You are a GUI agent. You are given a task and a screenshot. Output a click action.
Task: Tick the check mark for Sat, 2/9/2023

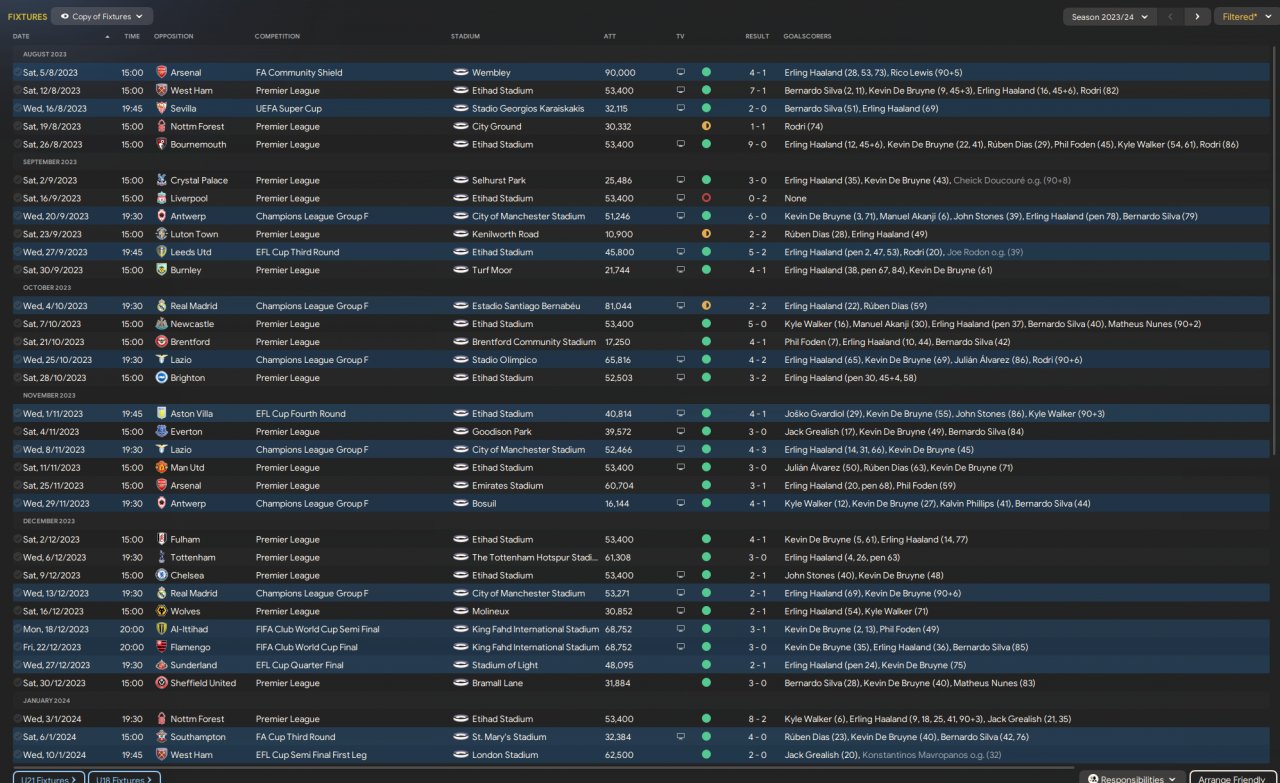click(17, 181)
